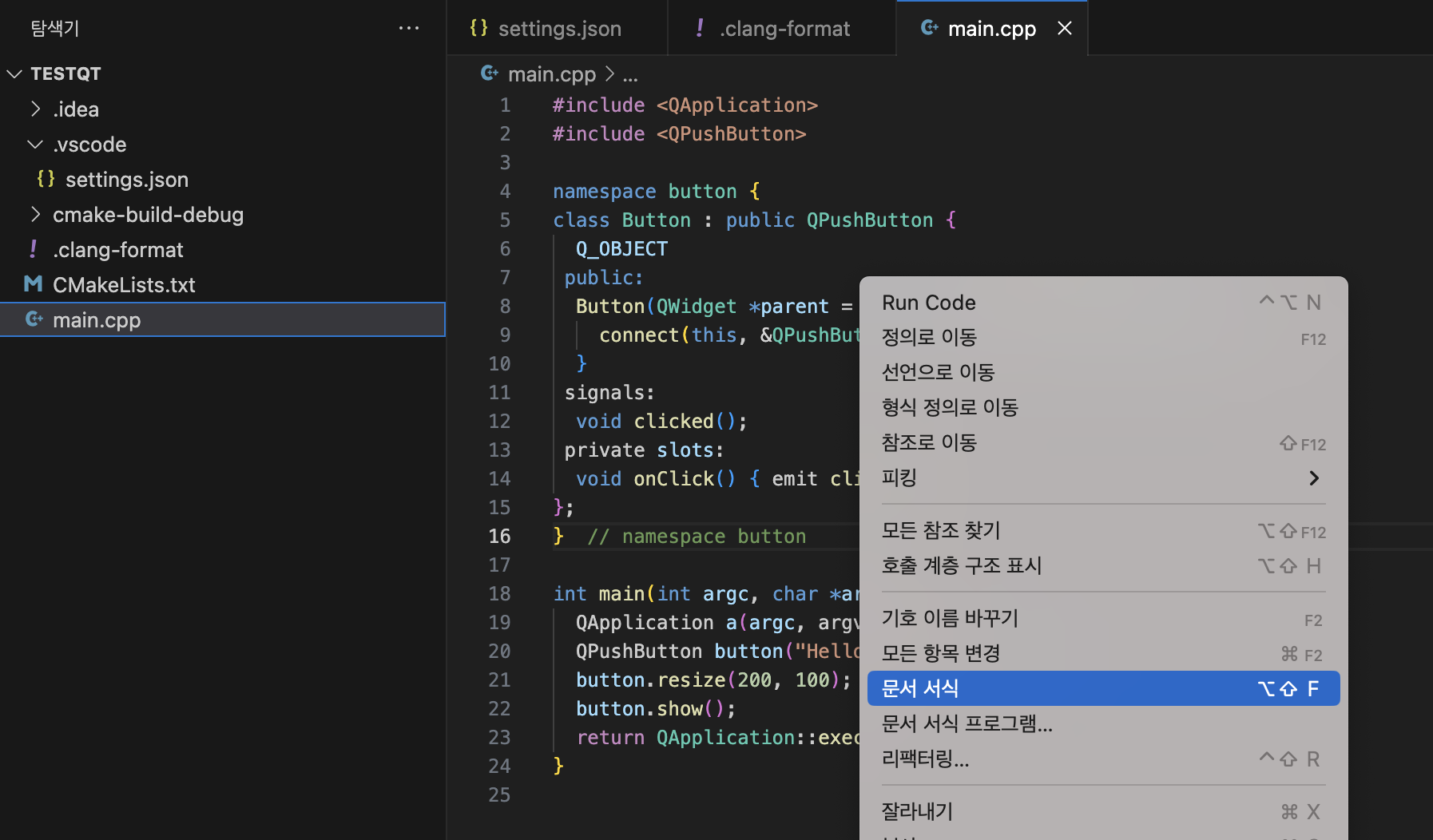Select 모든 항목 변경 menu entry
Image resolution: width=1433 pixels, height=840 pixels.
click(x=1103, y=654)
